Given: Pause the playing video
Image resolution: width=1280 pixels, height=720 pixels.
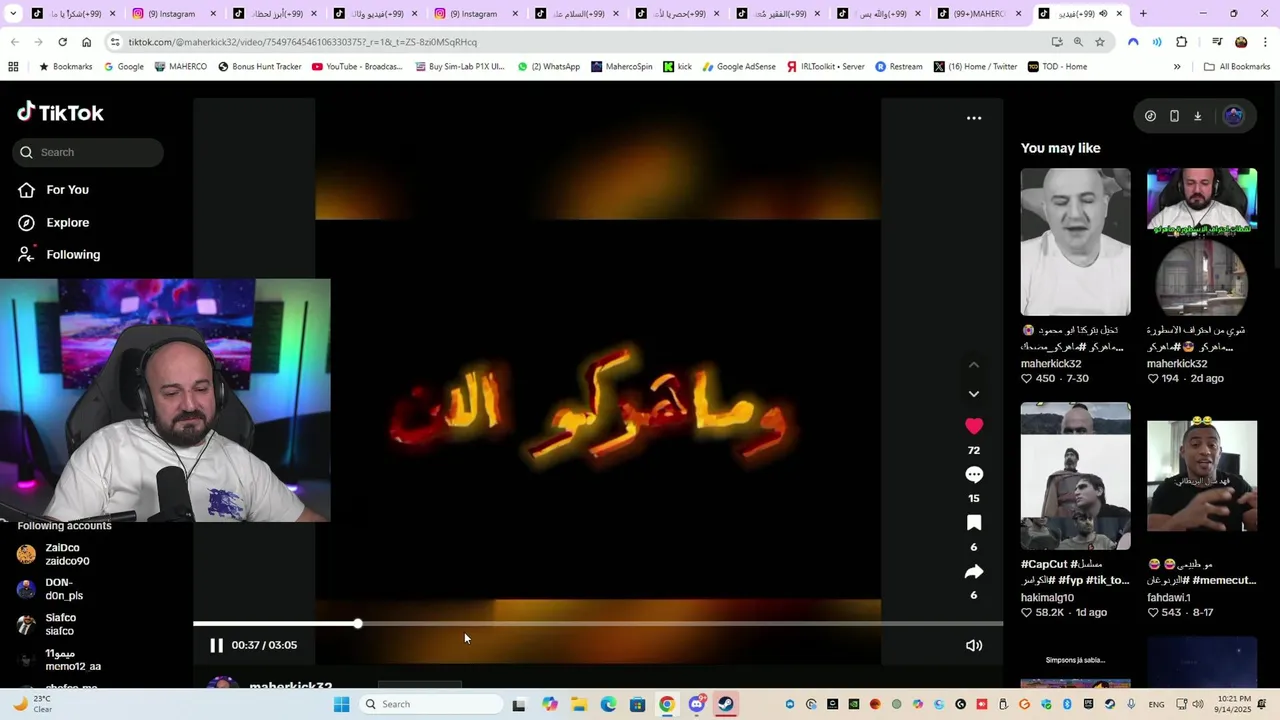Looking at the screenshot, I should tap(216, 645).
